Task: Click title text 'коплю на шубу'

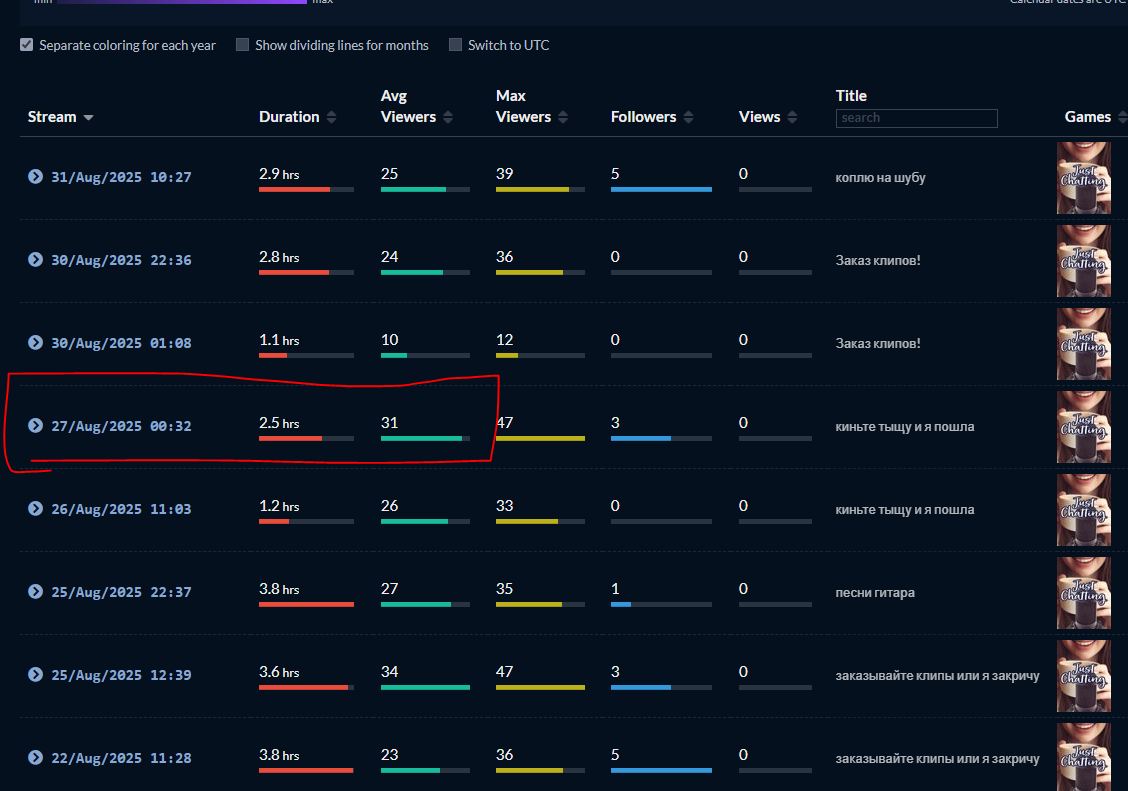Action: [x=881, y=178]
